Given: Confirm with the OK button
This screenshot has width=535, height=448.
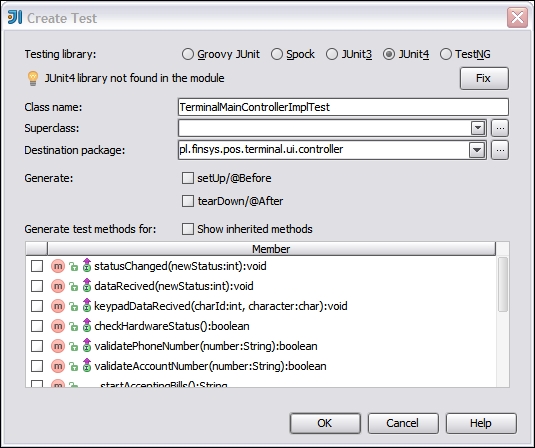Looking at the screenshot, I should click(x=325, y=423).
